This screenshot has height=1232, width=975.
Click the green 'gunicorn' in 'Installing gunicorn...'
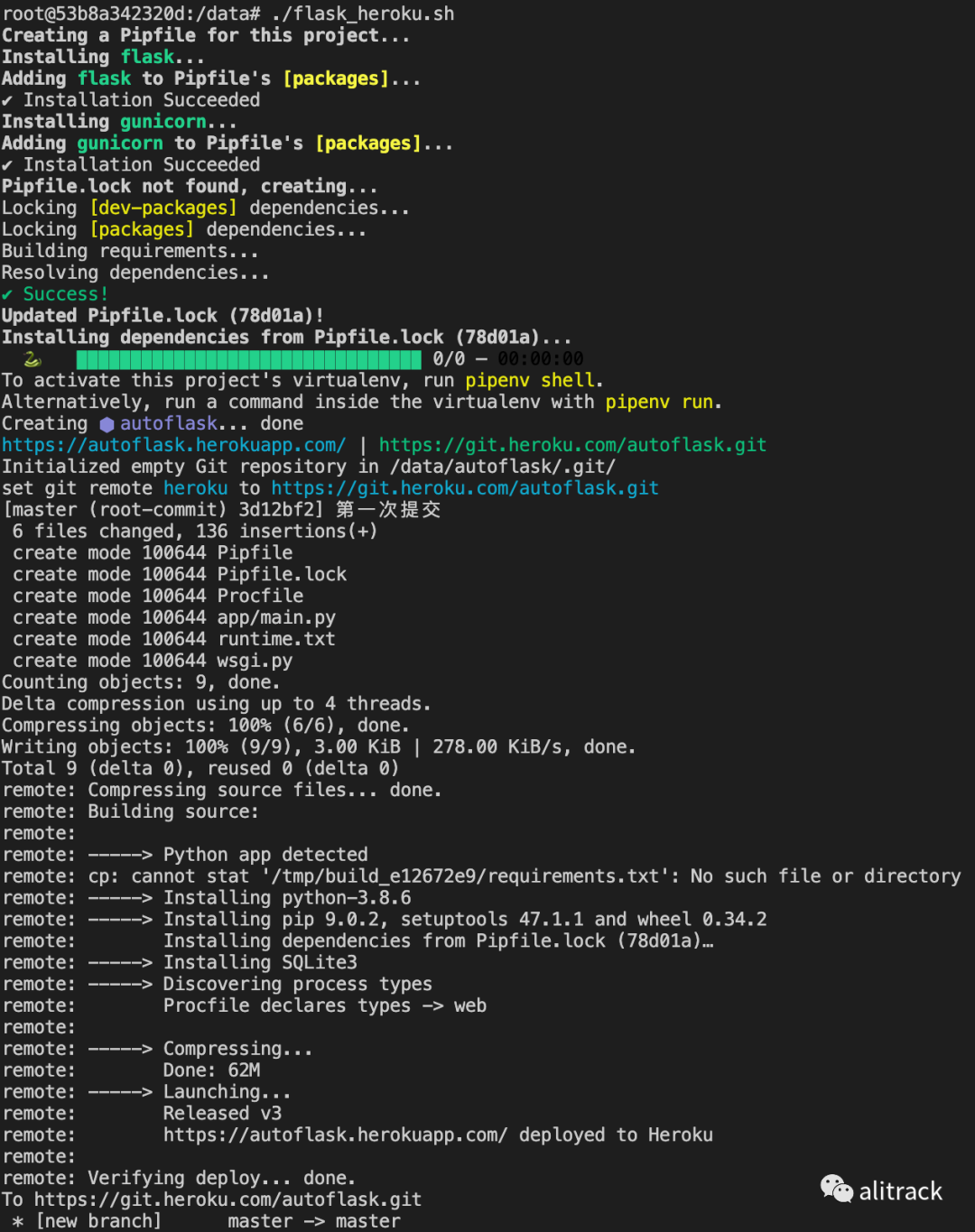tap(163, 122)
